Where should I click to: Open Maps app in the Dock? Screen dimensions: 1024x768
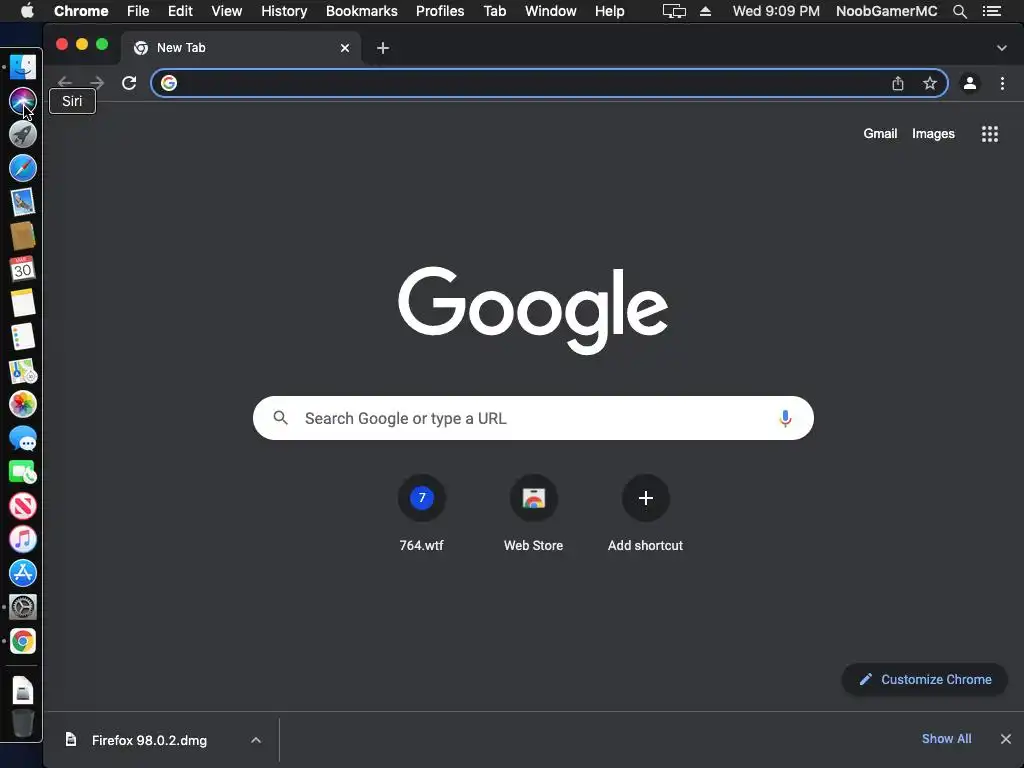coord(23,370)
